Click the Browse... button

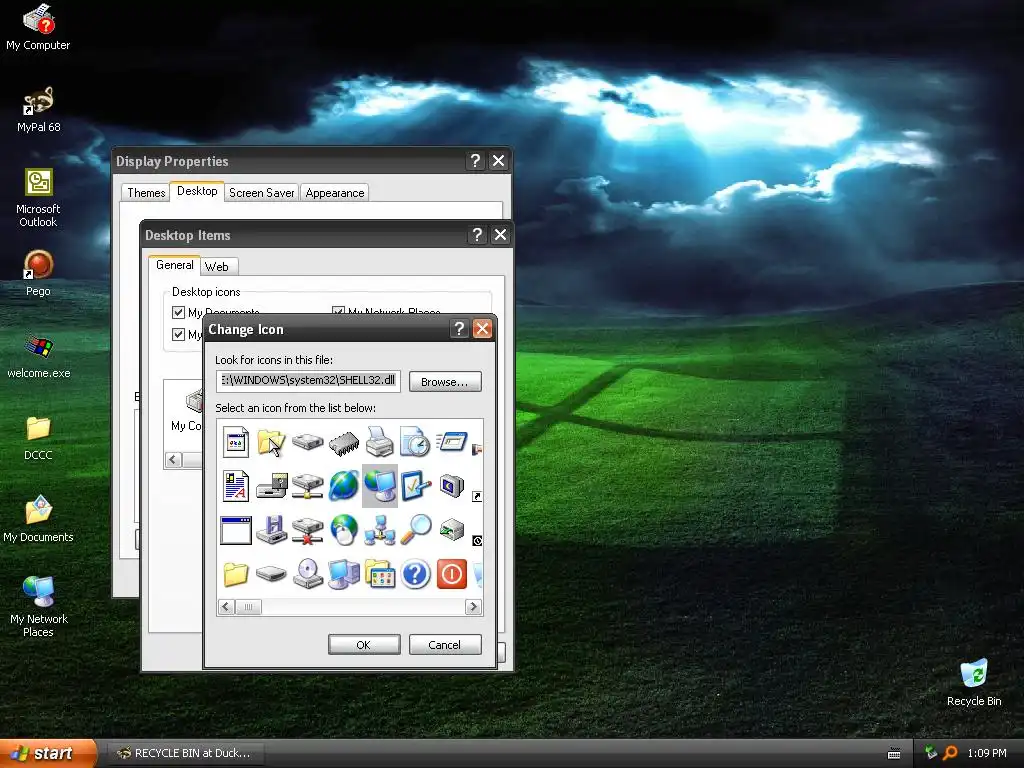click(x=445, y=381)
